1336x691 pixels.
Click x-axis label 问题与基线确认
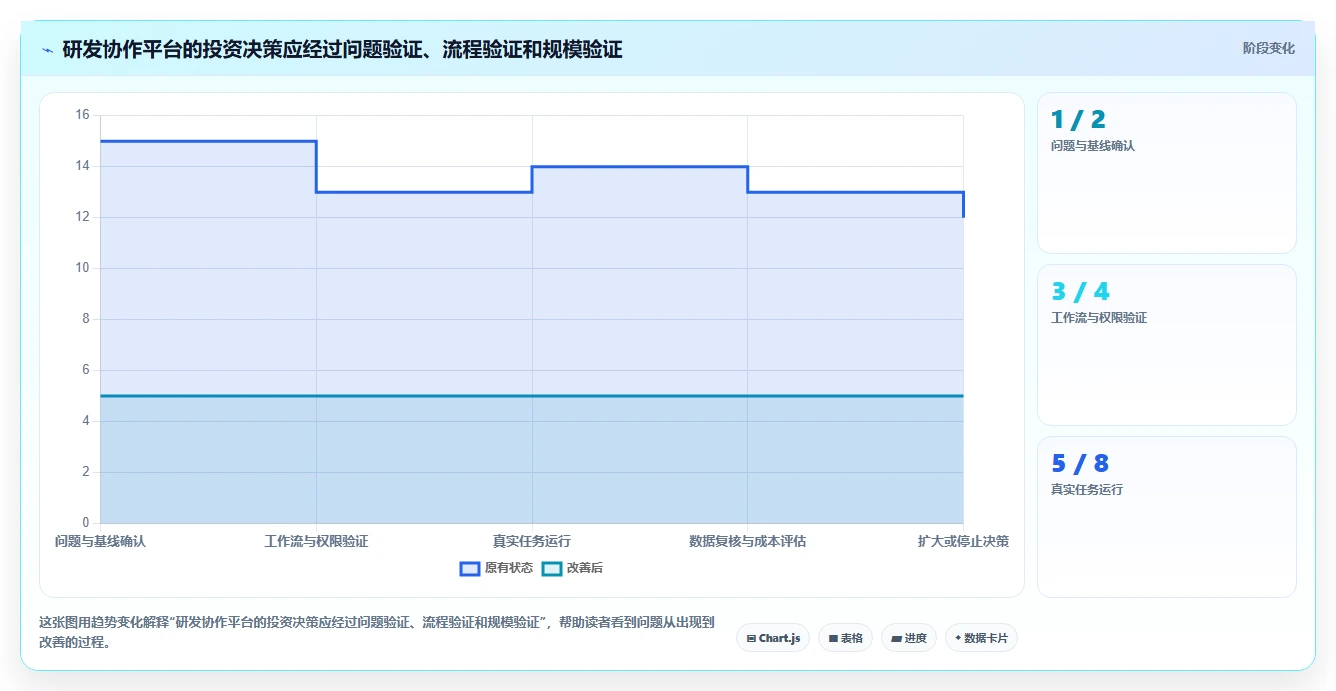(x=100, y=541)
